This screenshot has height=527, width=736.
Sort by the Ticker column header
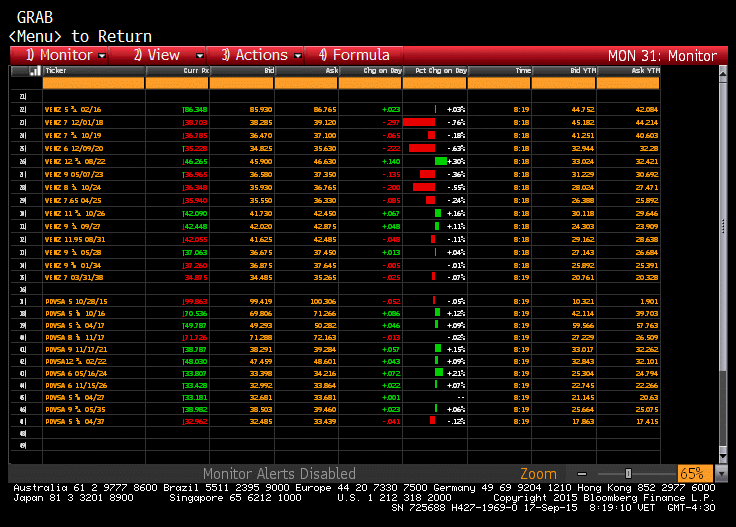(x=93, y=71)
